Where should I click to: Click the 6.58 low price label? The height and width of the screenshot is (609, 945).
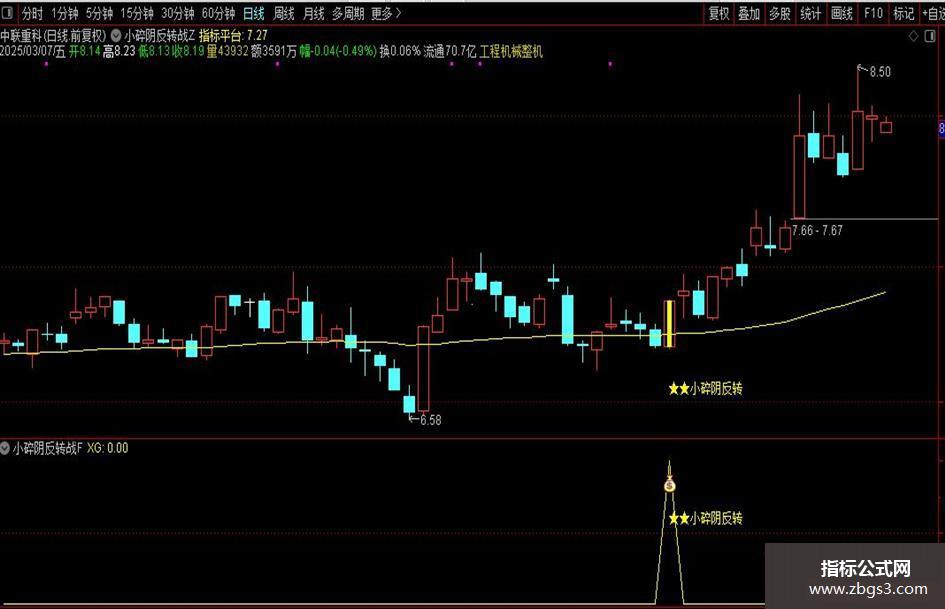[x=430, y=420]
